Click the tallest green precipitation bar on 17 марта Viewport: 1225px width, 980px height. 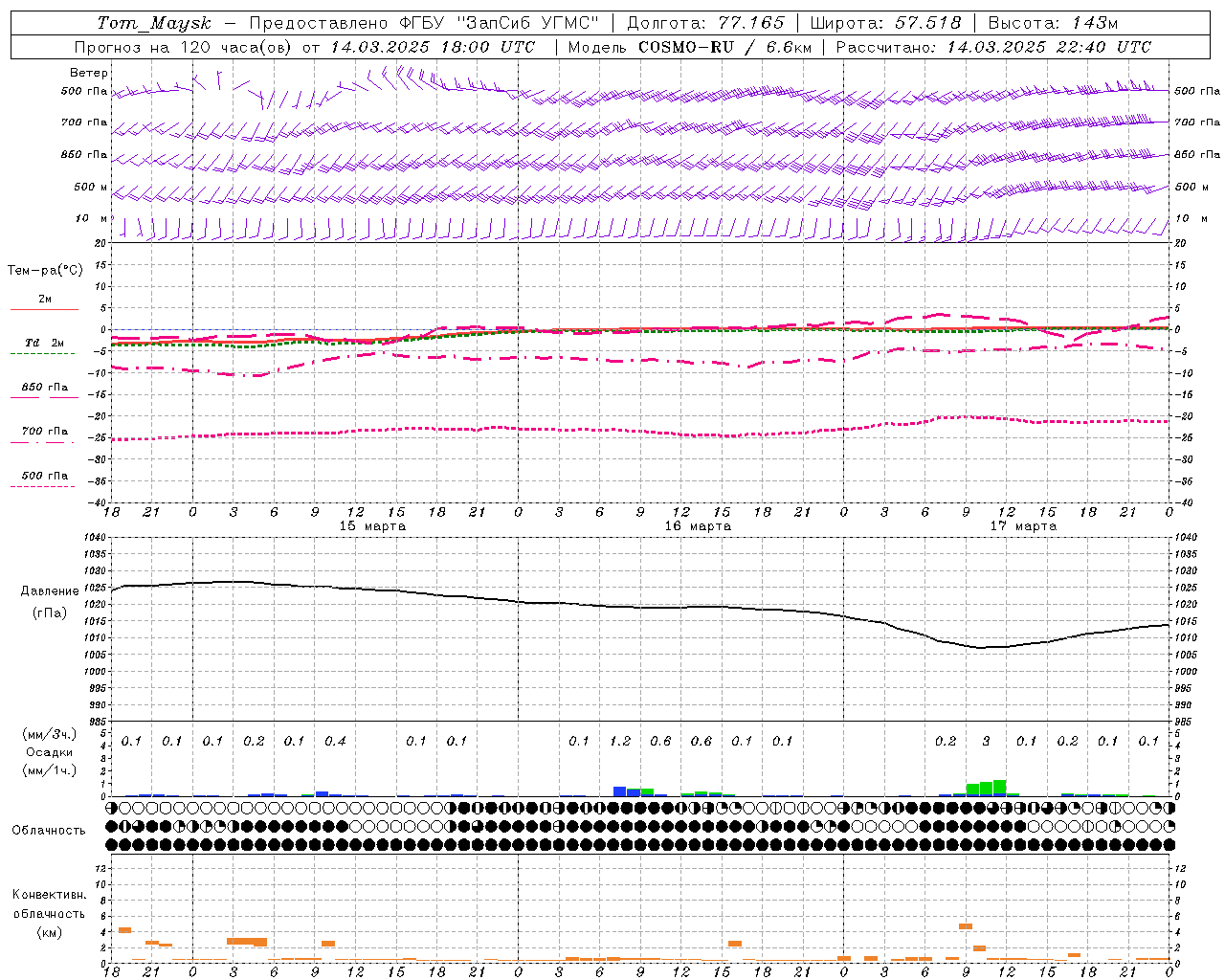[x=999, y=788]
